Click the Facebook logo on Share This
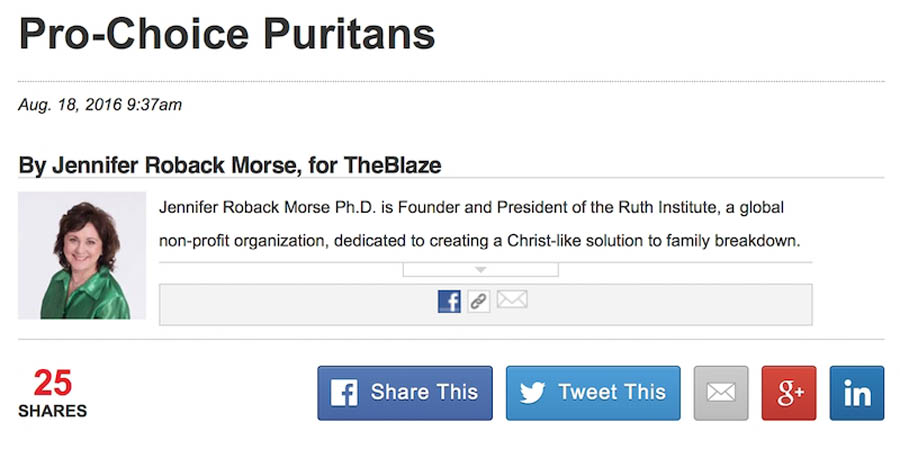The image size is (900, 449). coord(344,393)
